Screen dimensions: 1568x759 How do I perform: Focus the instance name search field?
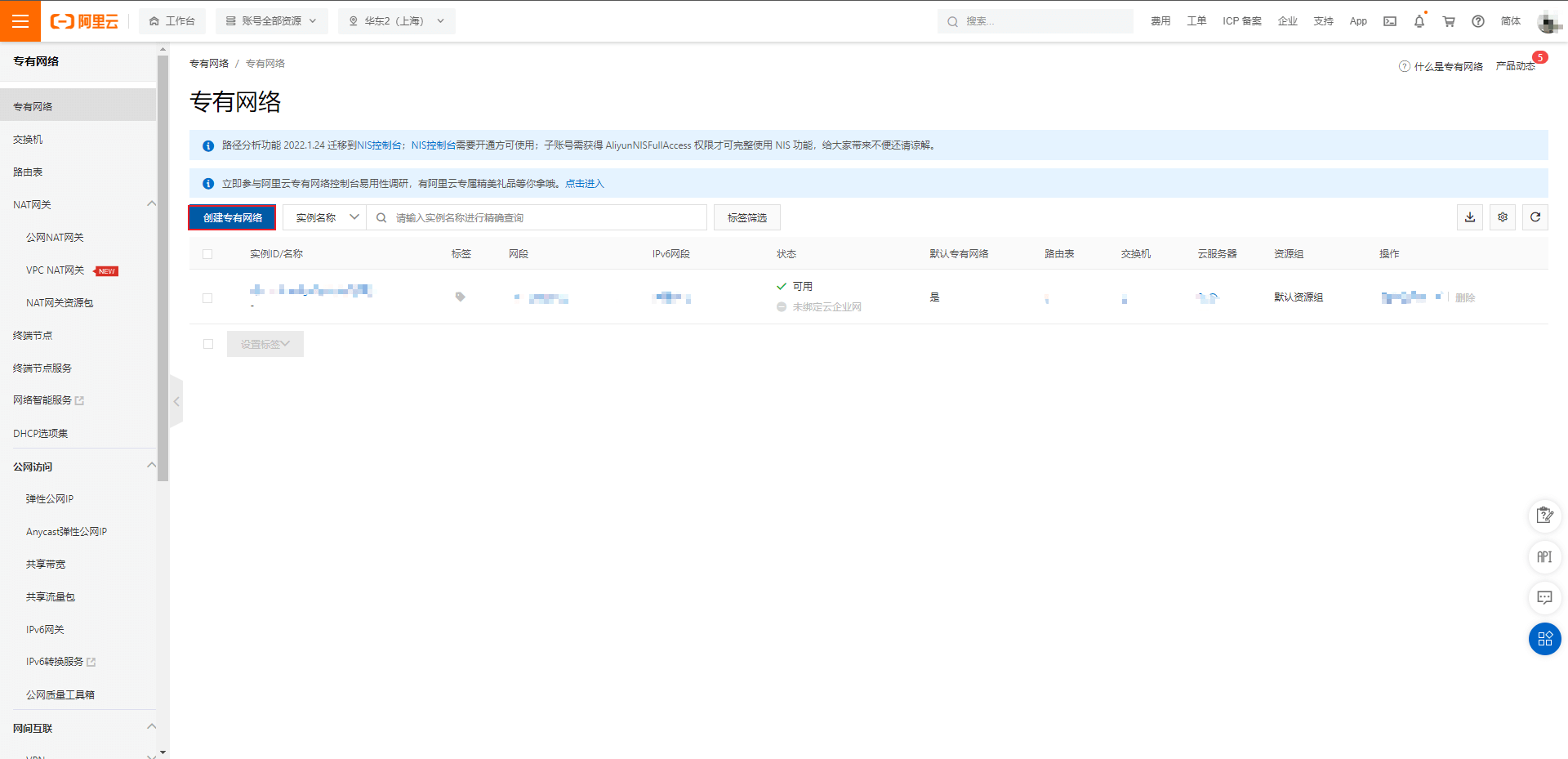537,217
